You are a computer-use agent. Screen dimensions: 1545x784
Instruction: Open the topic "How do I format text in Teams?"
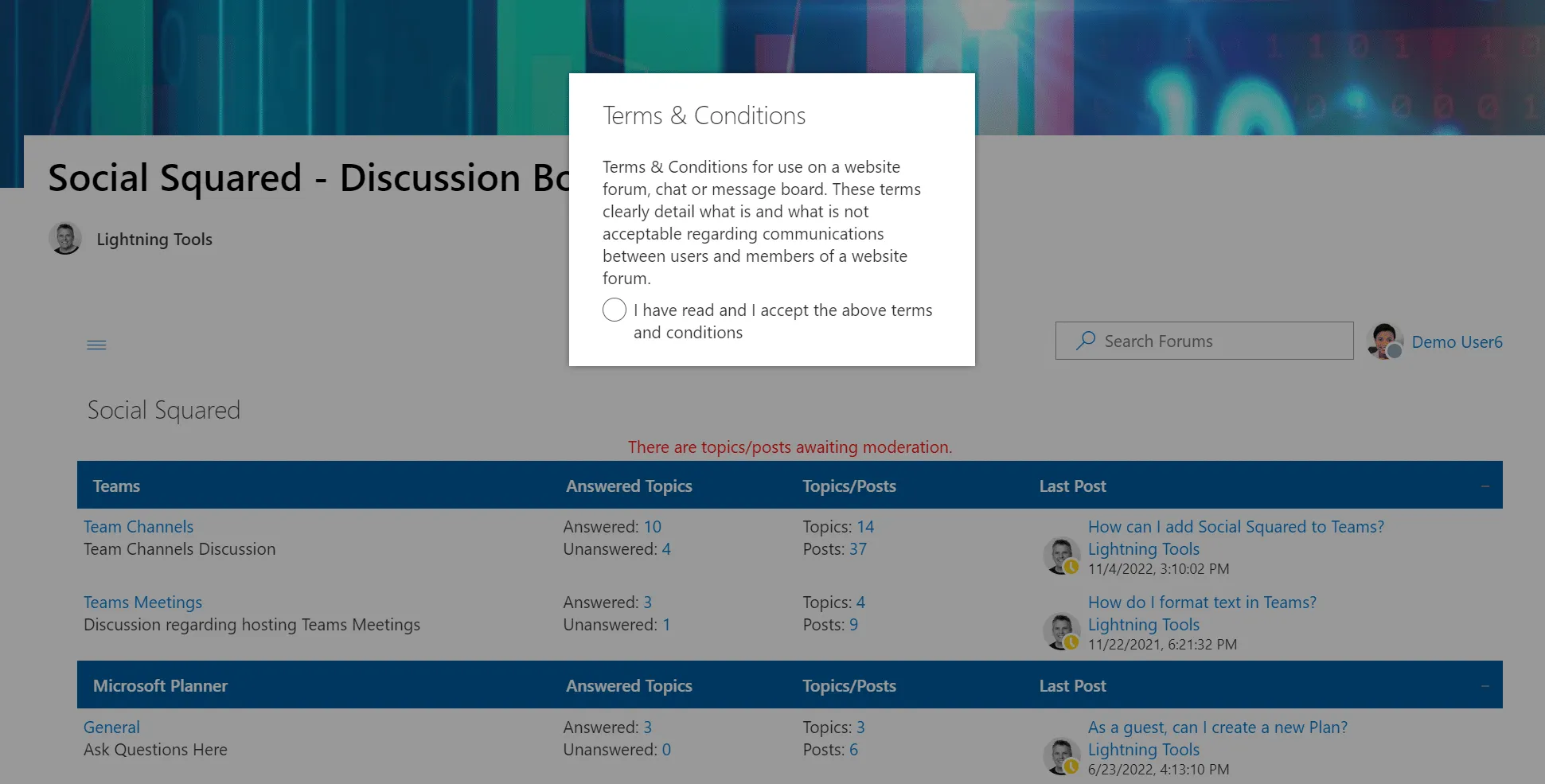point(1202,602)
